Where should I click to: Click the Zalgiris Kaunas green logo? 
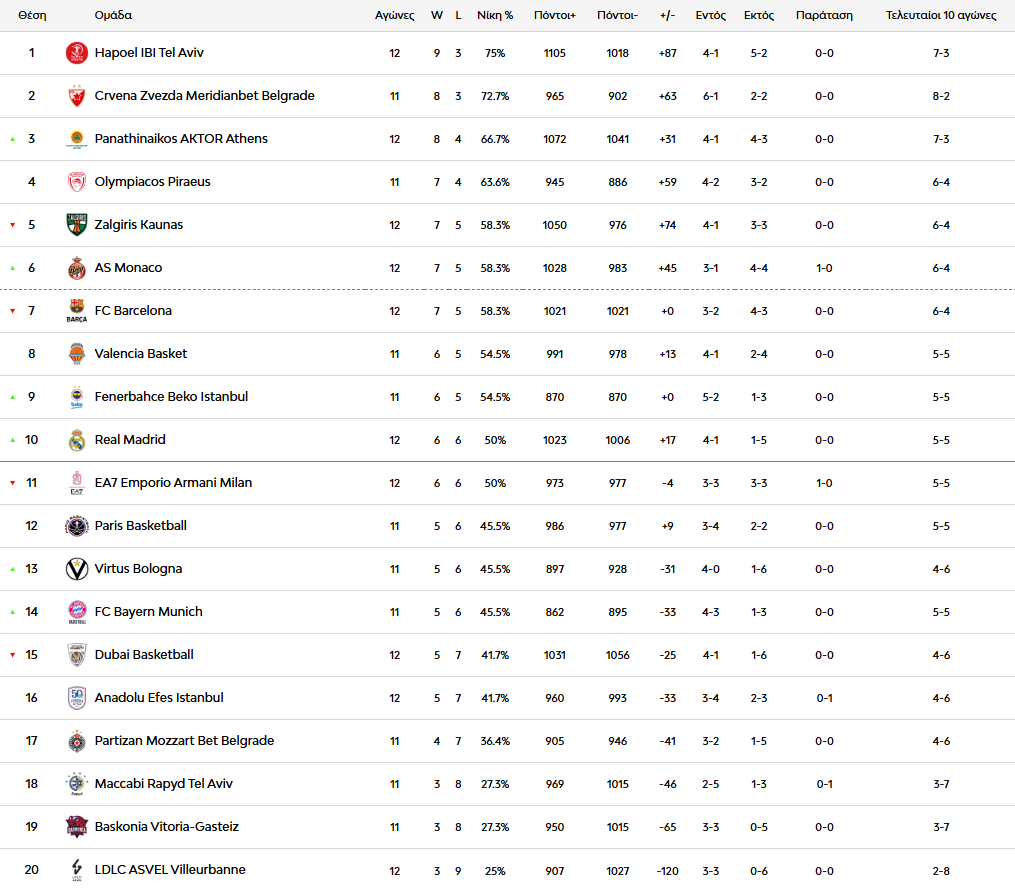tap(77, 225)
